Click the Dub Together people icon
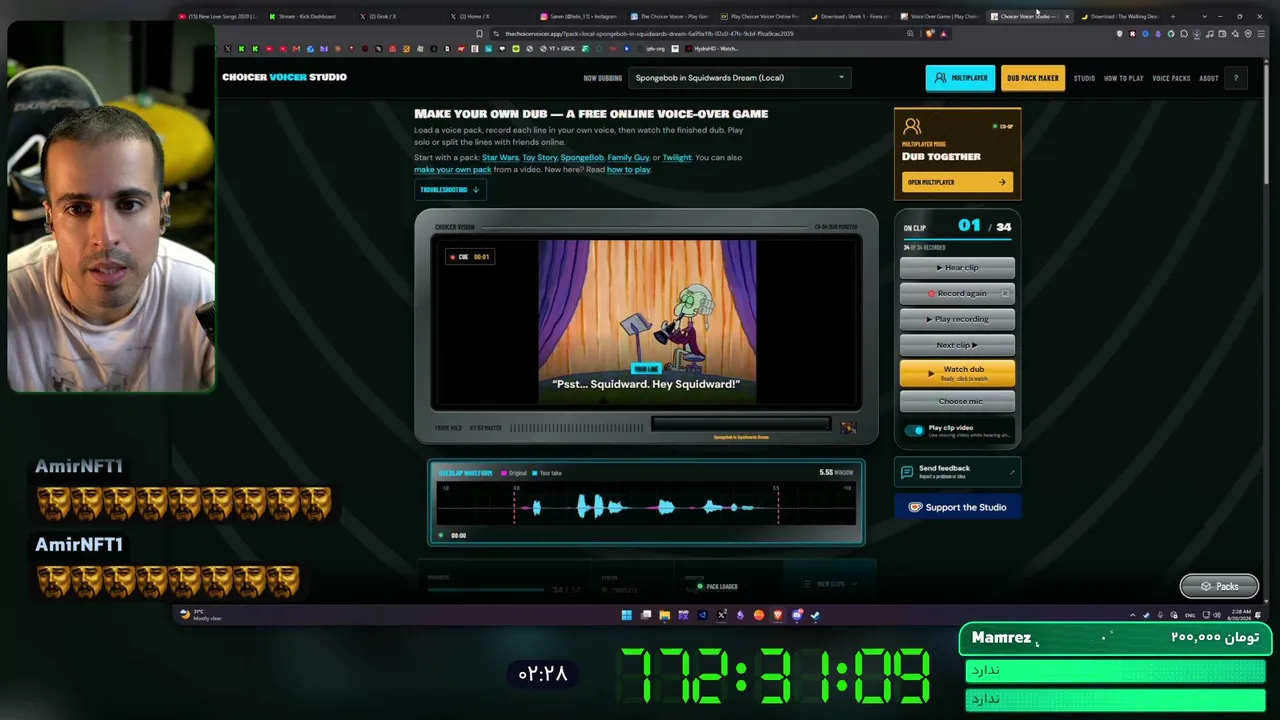Screen dimensions: 1280x720 tap(911, 127)
